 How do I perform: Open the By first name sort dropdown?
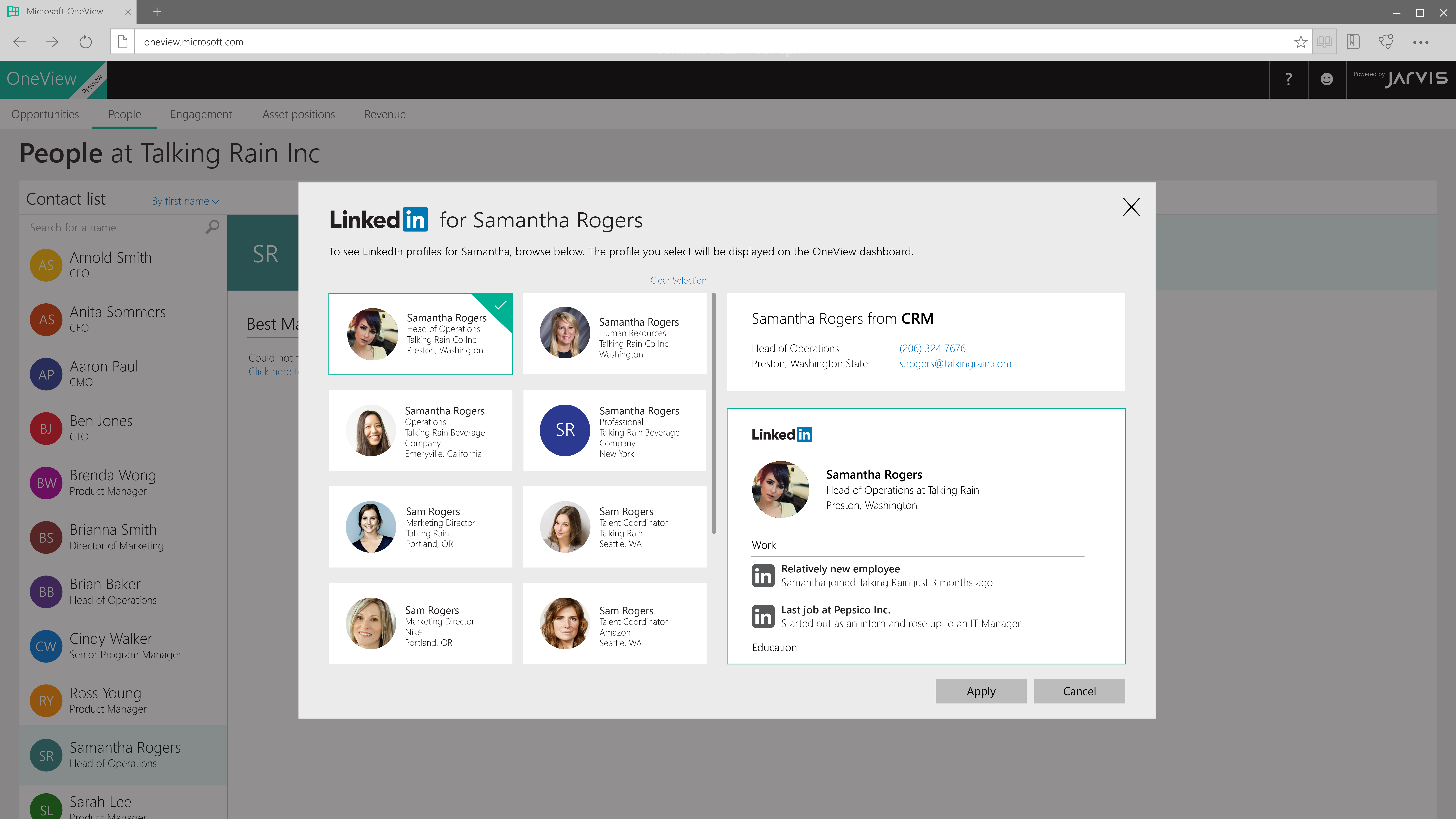click(185, 201)
